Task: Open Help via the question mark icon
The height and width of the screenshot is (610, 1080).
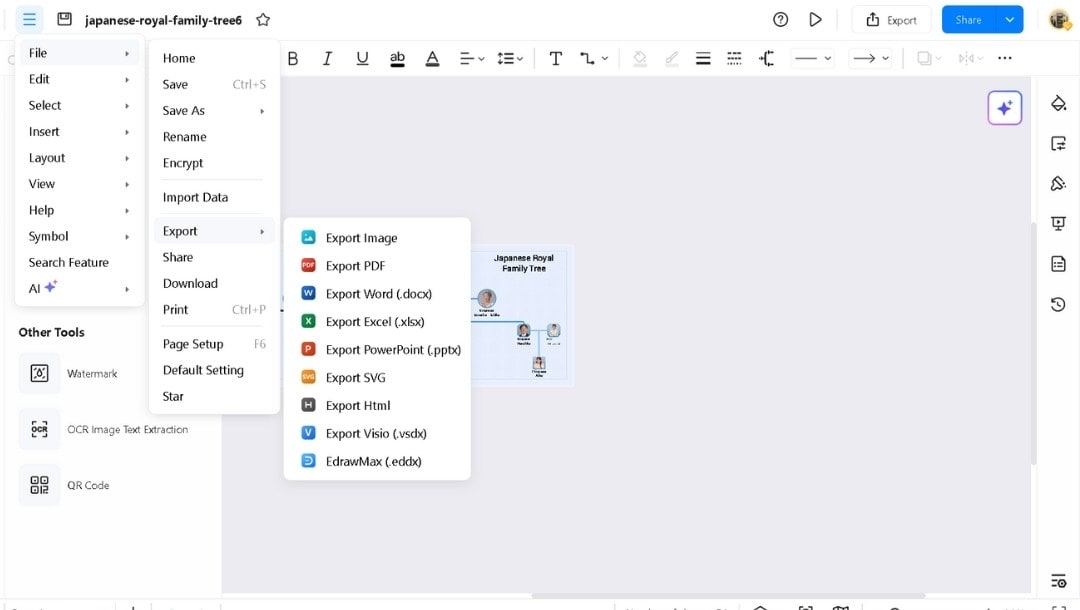Action: pyautogui.click(x=779, y=18)
